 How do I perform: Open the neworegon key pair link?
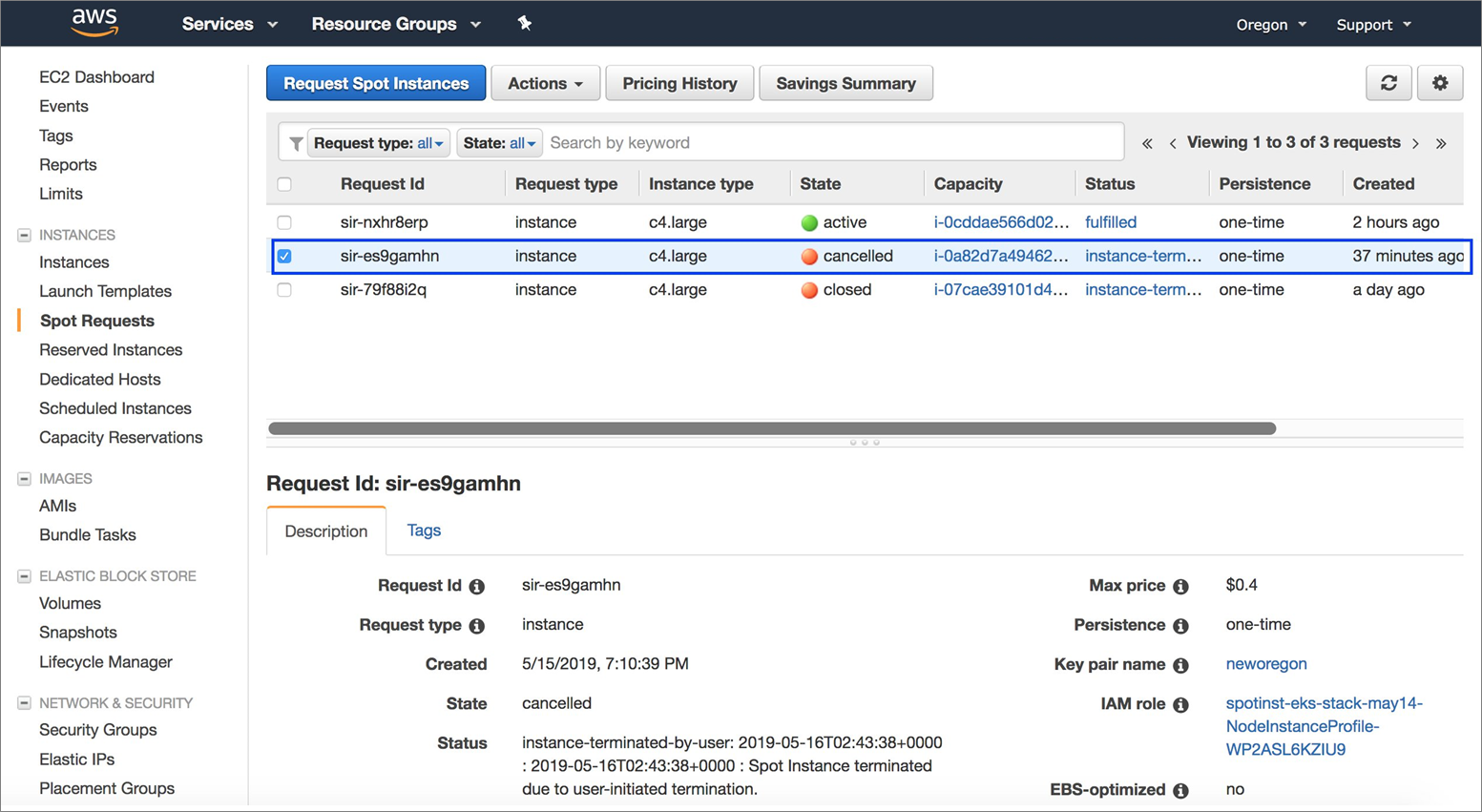click(1266, 664)
